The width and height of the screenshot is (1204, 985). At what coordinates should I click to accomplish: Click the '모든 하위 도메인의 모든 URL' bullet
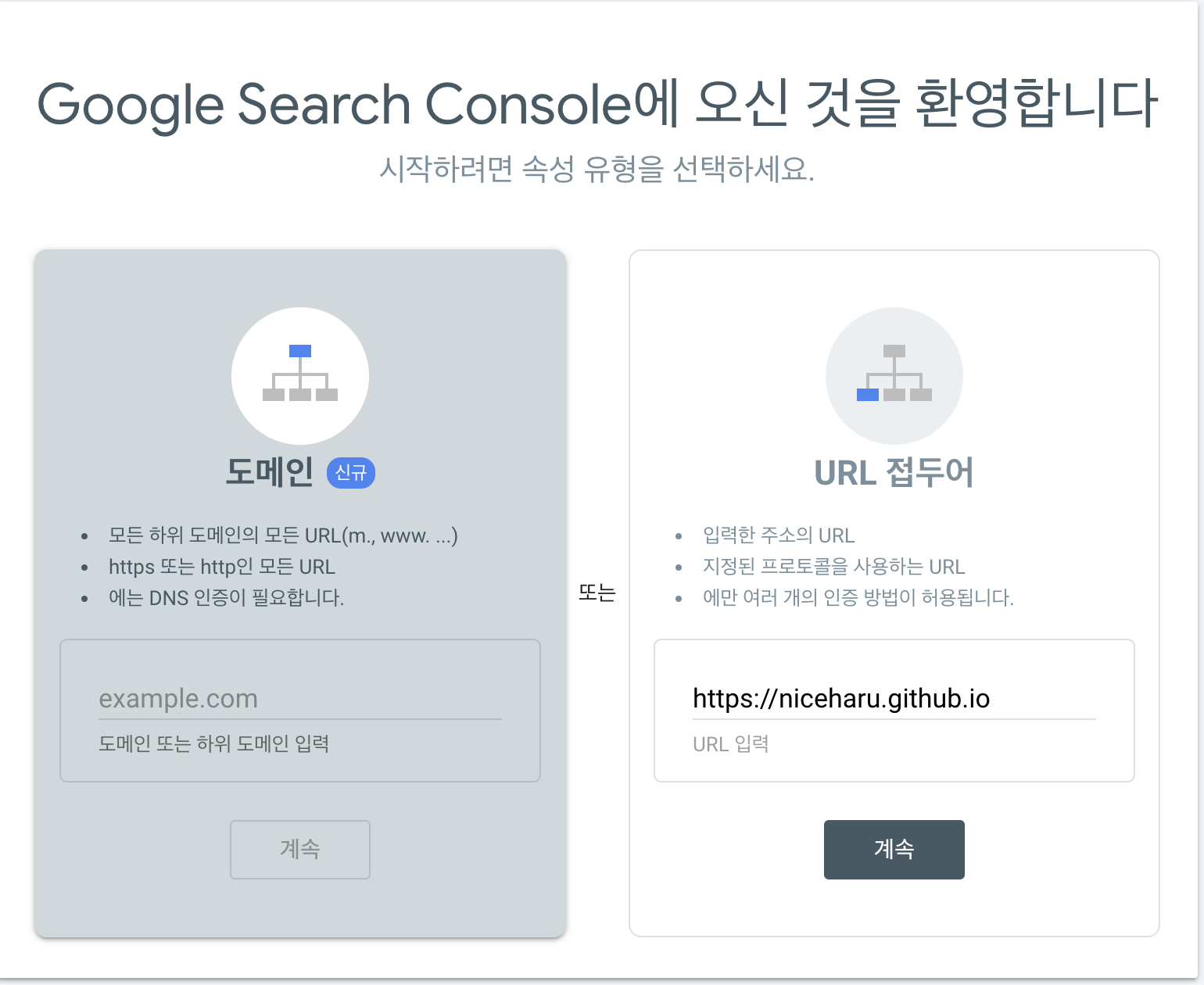[283, 535]
